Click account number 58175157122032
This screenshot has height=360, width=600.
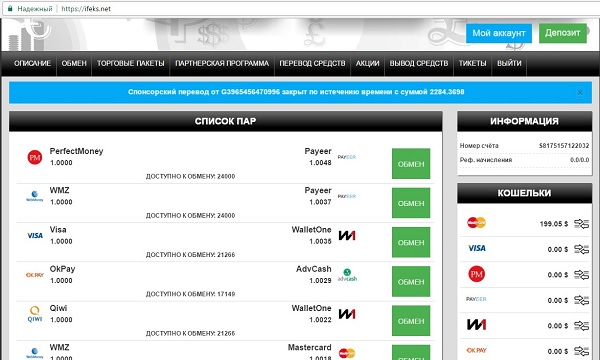(x=564, y=145)
